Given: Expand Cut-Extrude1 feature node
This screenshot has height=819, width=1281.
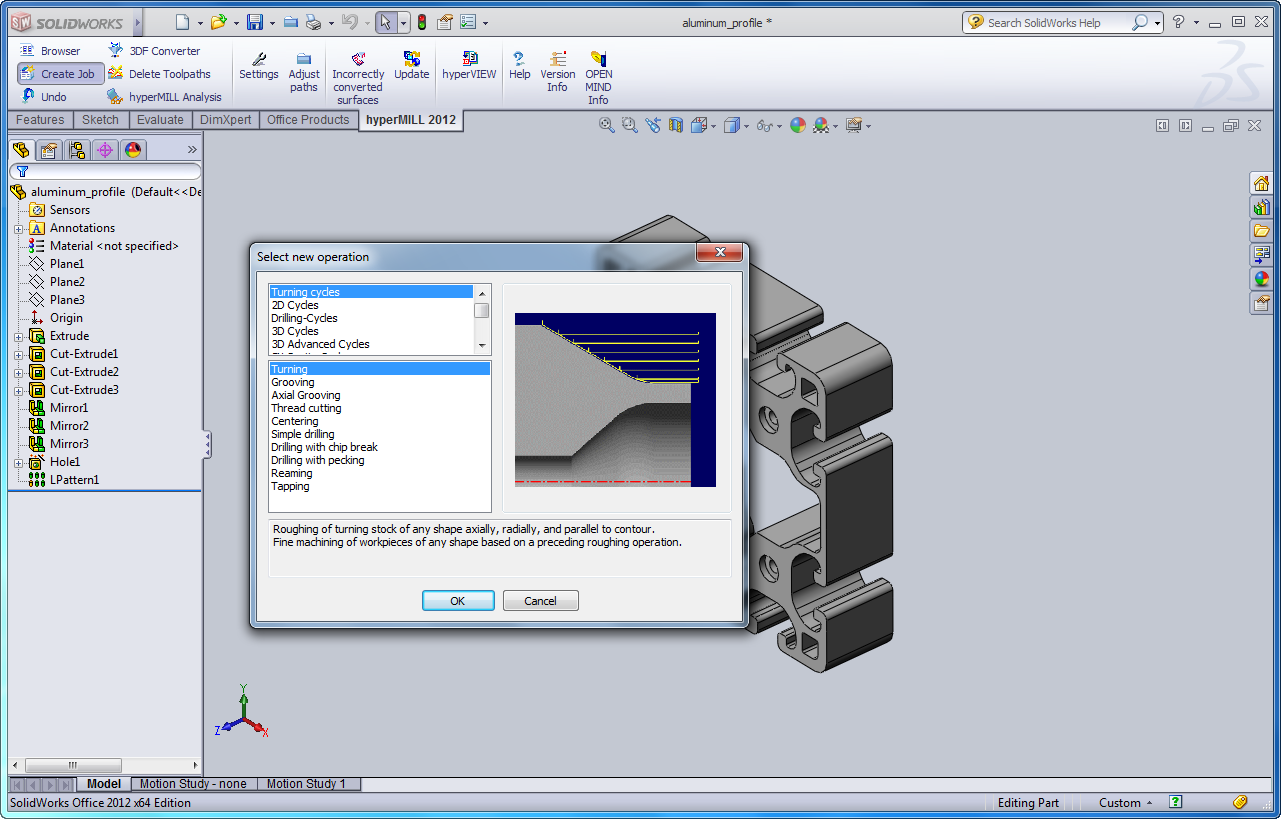Looking at the screenshot, I should 18,354.
